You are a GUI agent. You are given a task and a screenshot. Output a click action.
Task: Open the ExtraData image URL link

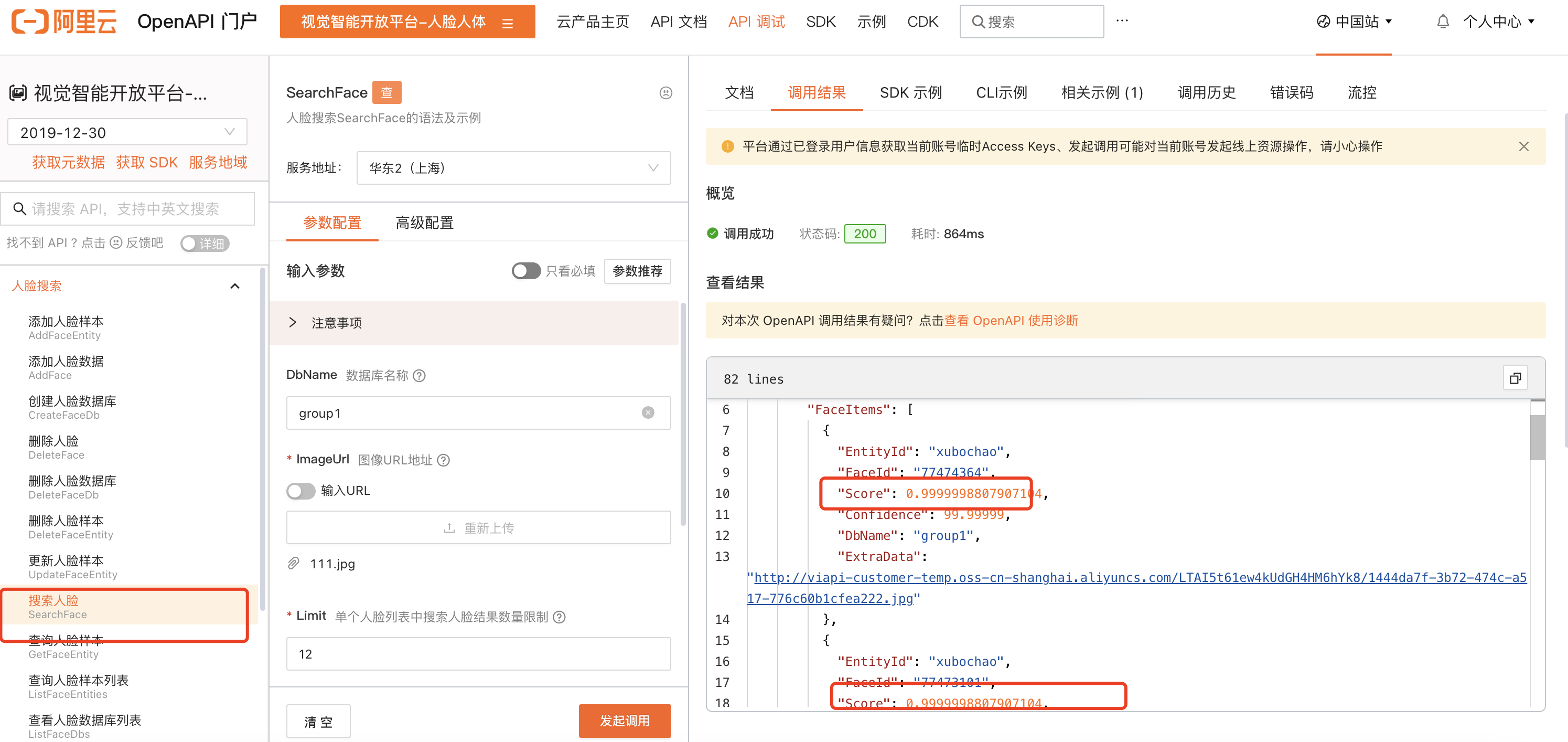tap(1136, 588)
